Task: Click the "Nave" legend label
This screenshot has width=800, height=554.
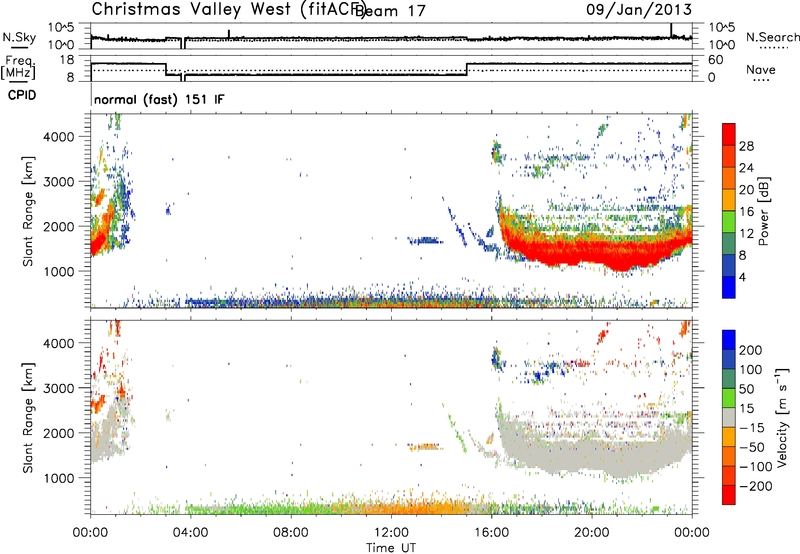Action: 760,69
